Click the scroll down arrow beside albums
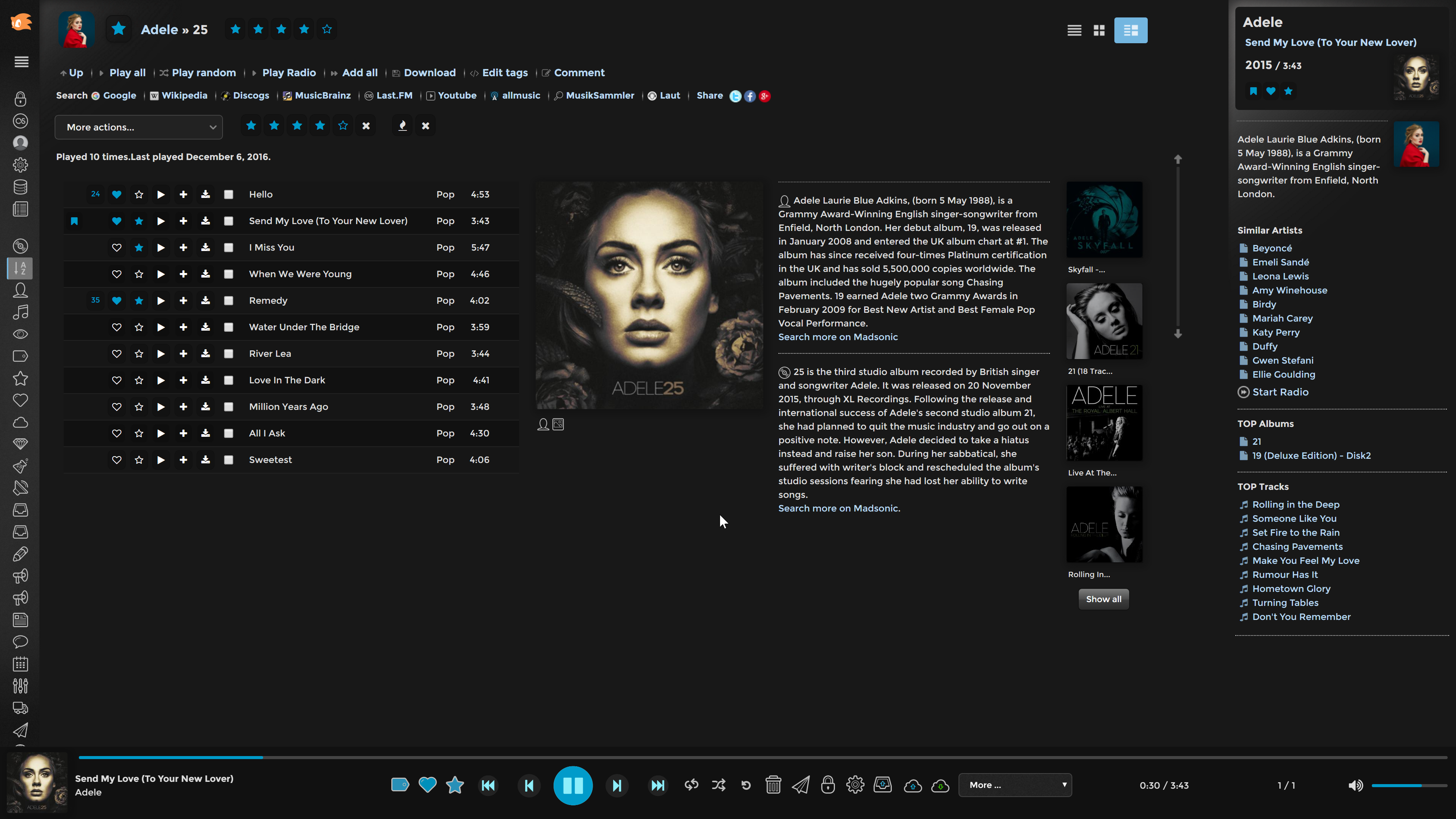This screenshot has width=1456, height=819. [1178, 334]
